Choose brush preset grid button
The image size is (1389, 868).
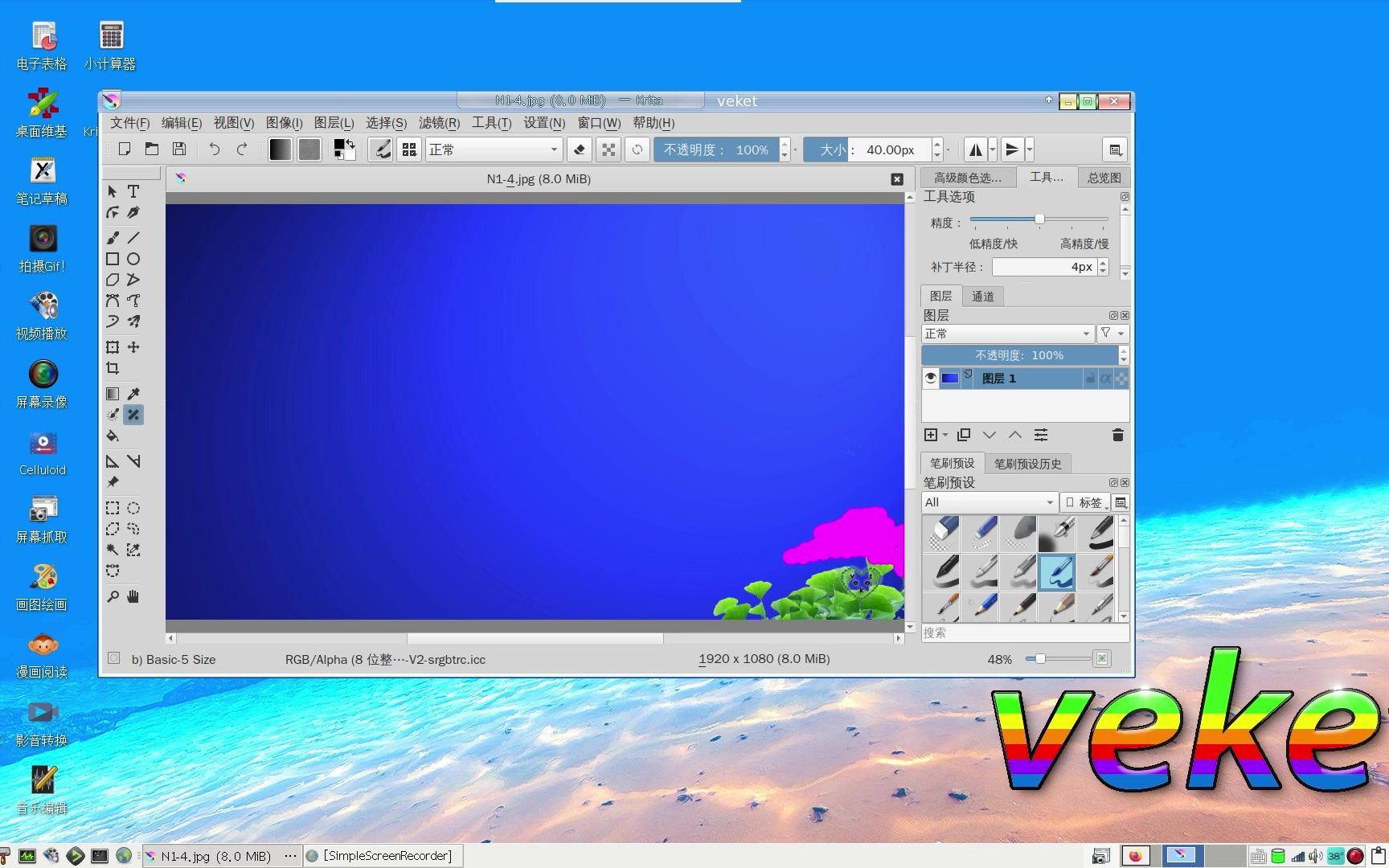[409, 149]
